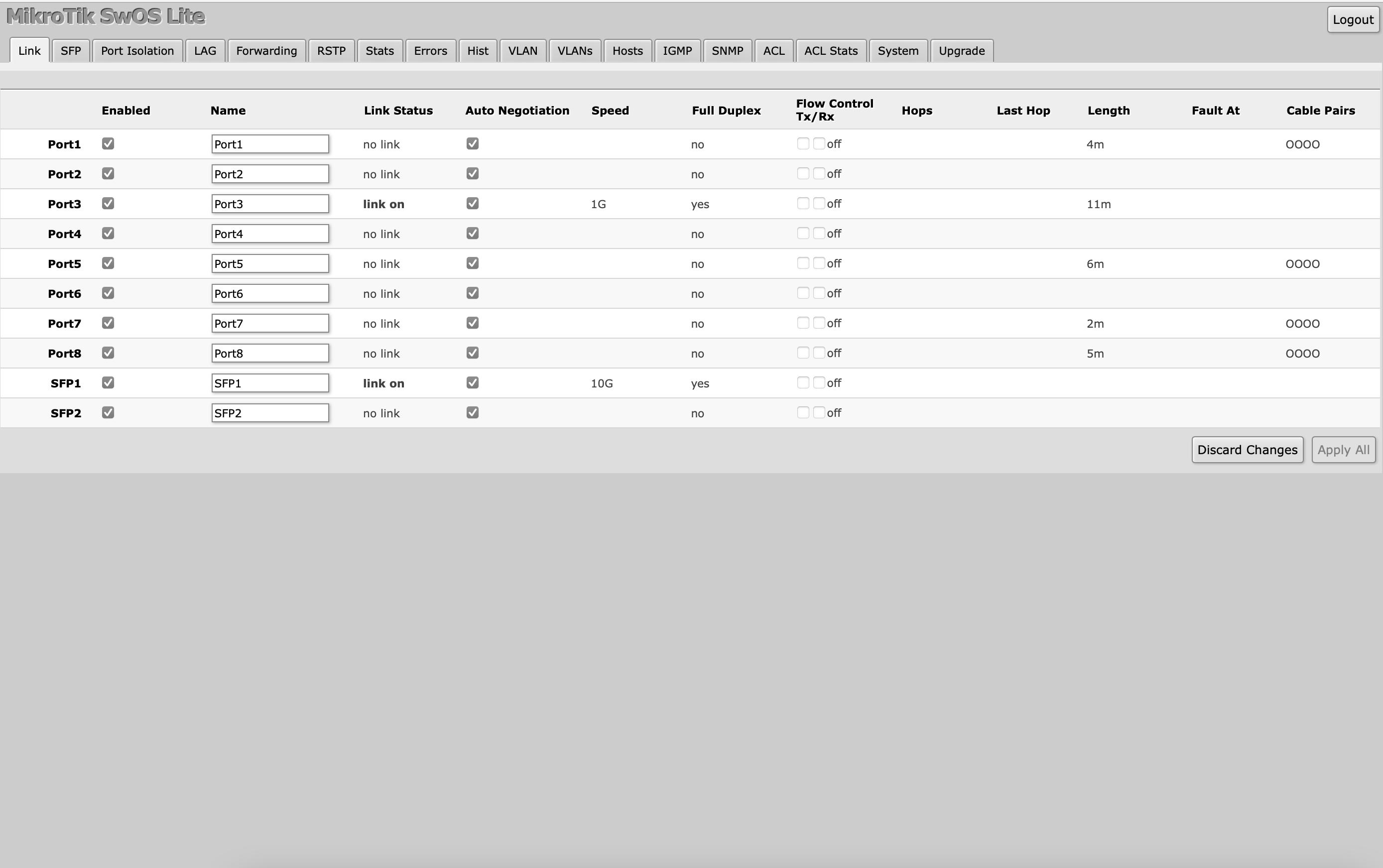1383x868 pixels.
Task: Go to the RSTP tab
Action: click(x=331, y=50)
